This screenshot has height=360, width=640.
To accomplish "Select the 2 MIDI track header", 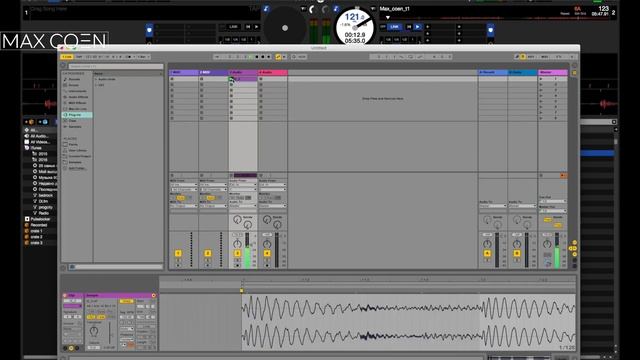I will coord(213,73).
